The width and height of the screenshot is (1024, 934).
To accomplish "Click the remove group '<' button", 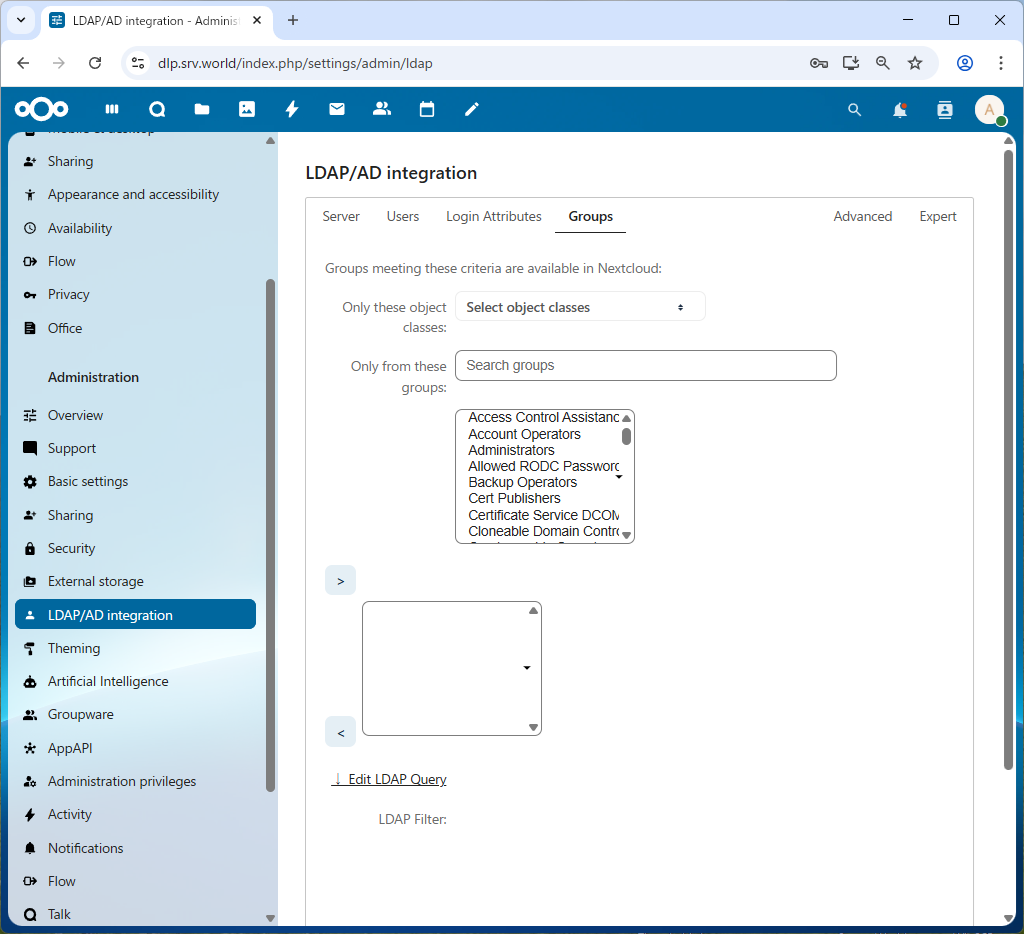I will coord(340,733).
